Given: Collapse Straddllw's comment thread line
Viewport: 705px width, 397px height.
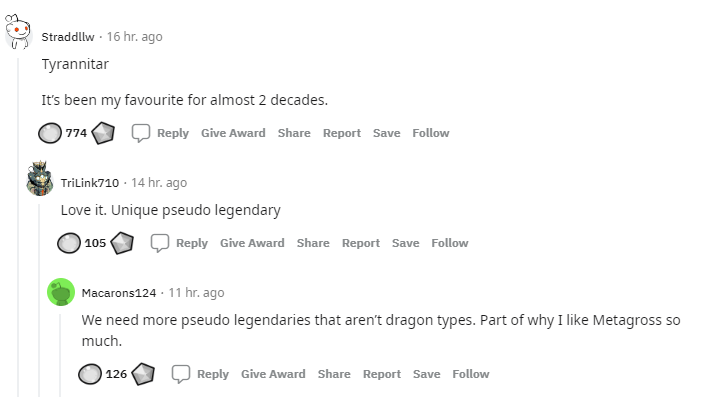Looking at the screenshot, I should 18,227.
